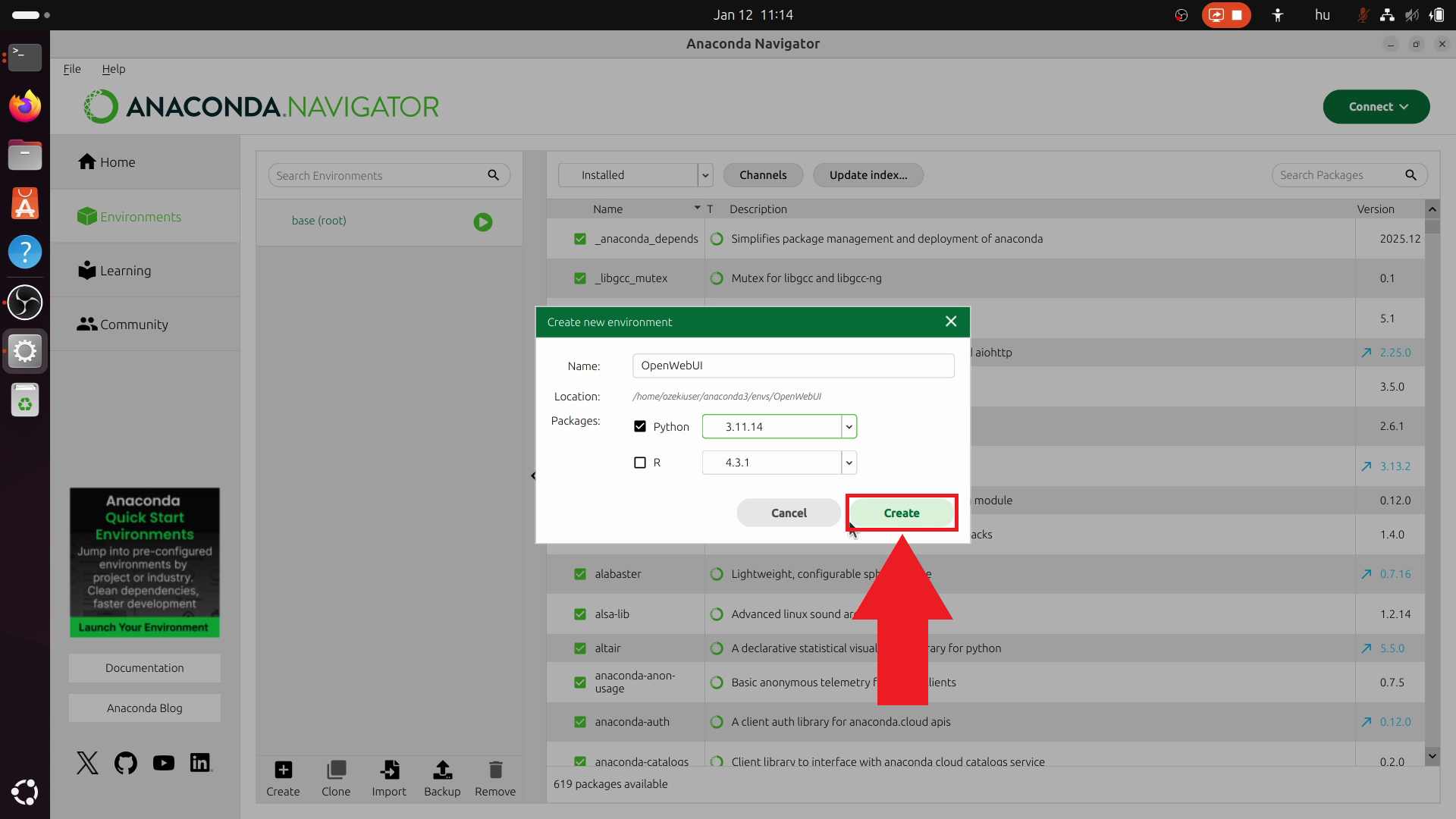Click the Import environment icon

pos(389,770)
